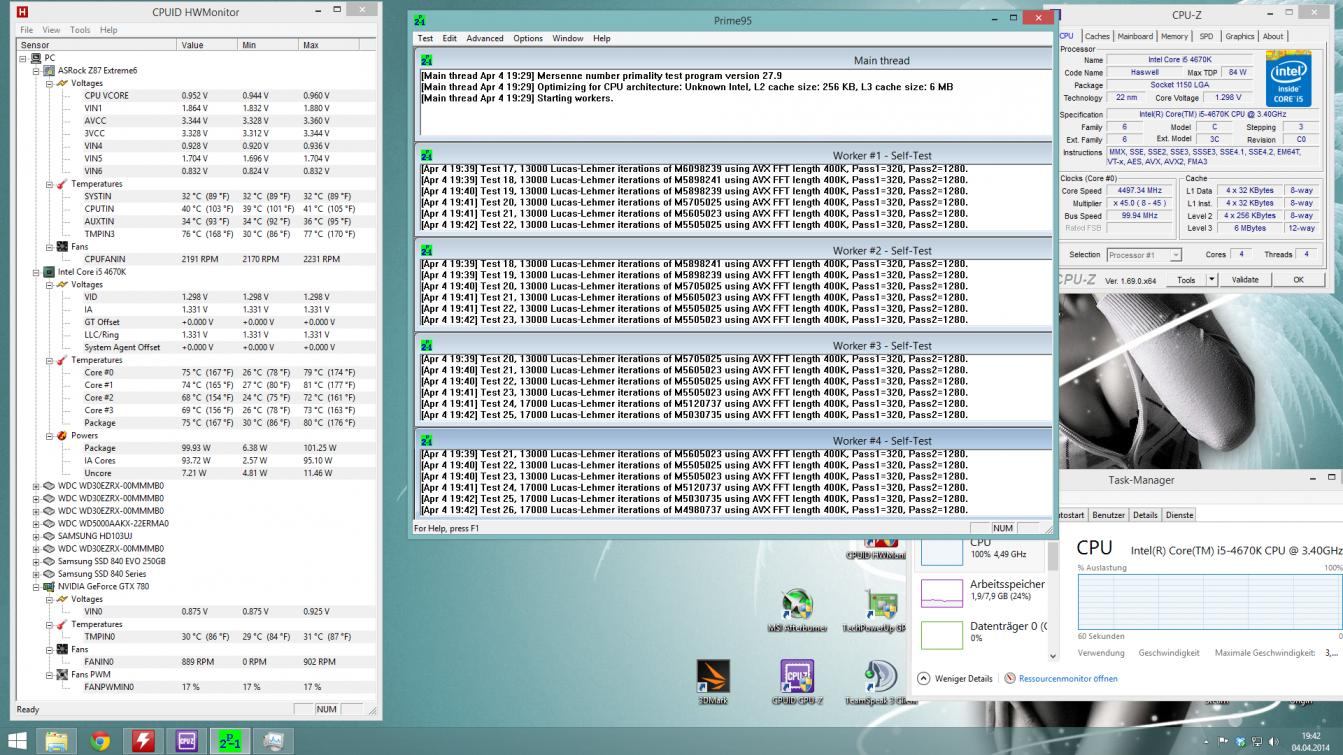This screenshot has width=1343, height=755.
Task: Click the OK button in CPU-Z
Action: tap(1298, 280)
